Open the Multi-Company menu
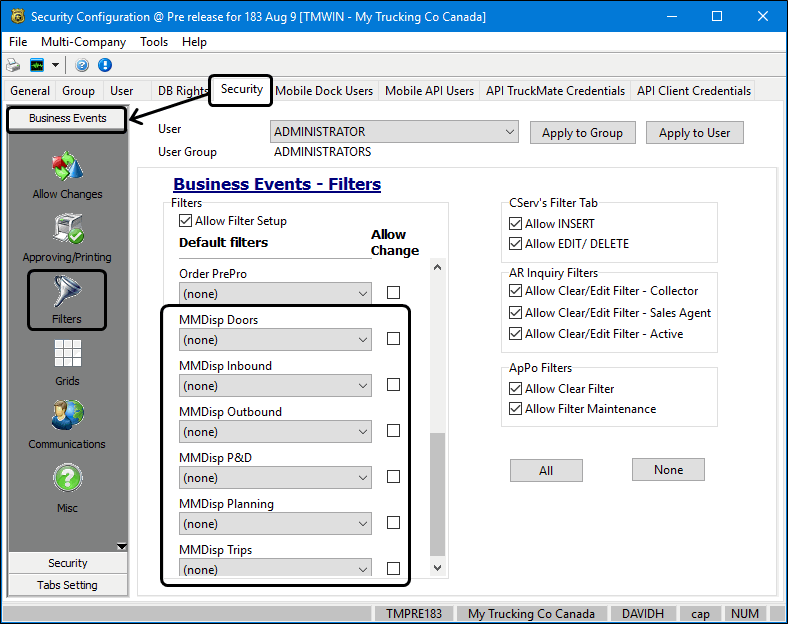Screen dimensions: 788x624 coord(83,42)
